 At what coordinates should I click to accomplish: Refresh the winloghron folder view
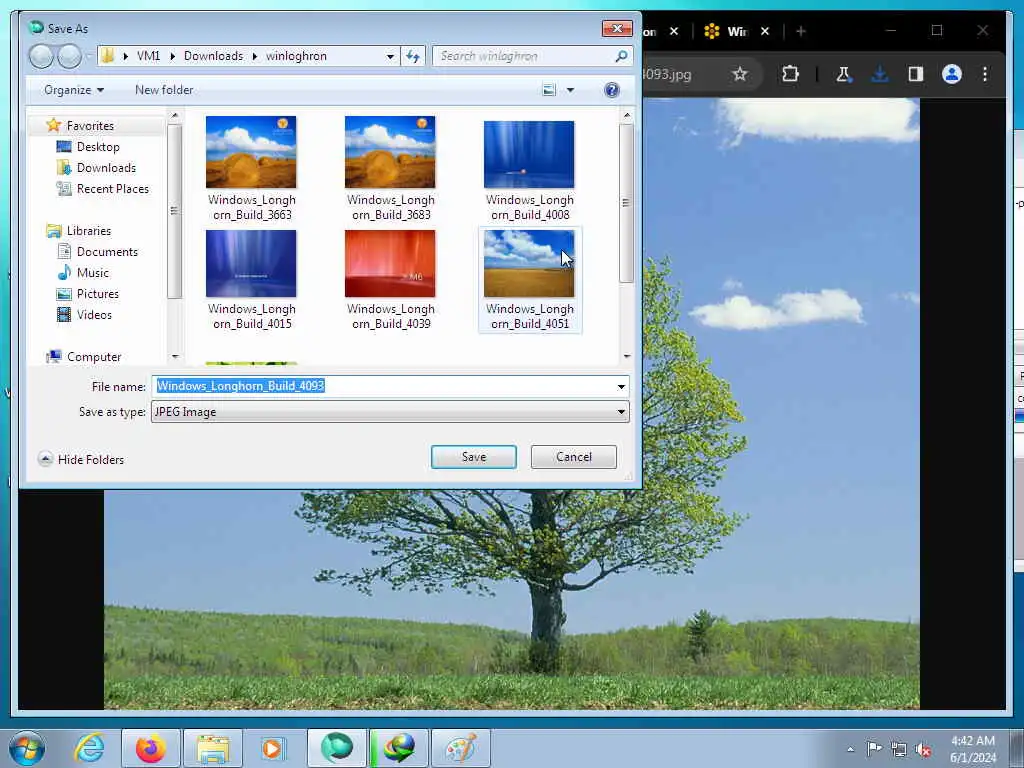pos(413,56)
